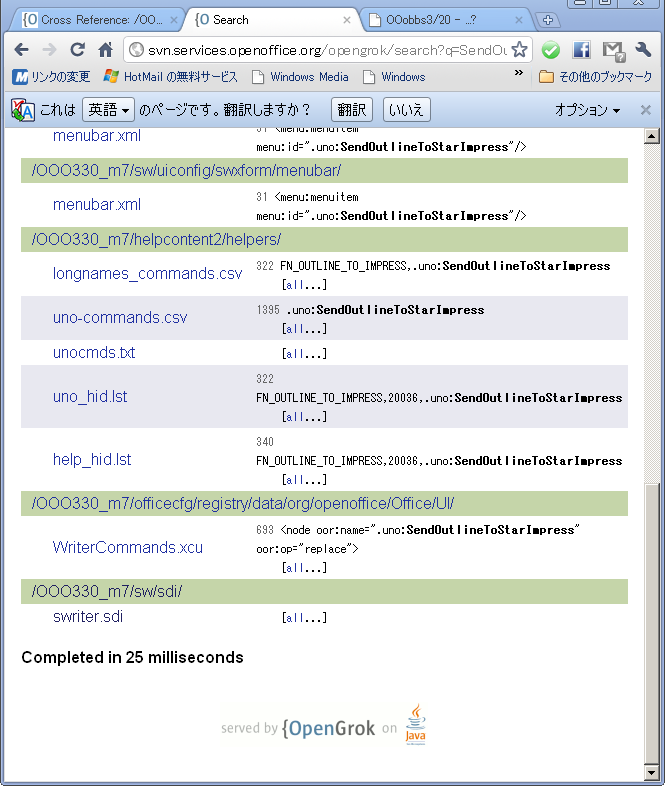Open the Windows bookmark
Image resolution: width=665 pixels, height=786 pixels.
[394, 77]
